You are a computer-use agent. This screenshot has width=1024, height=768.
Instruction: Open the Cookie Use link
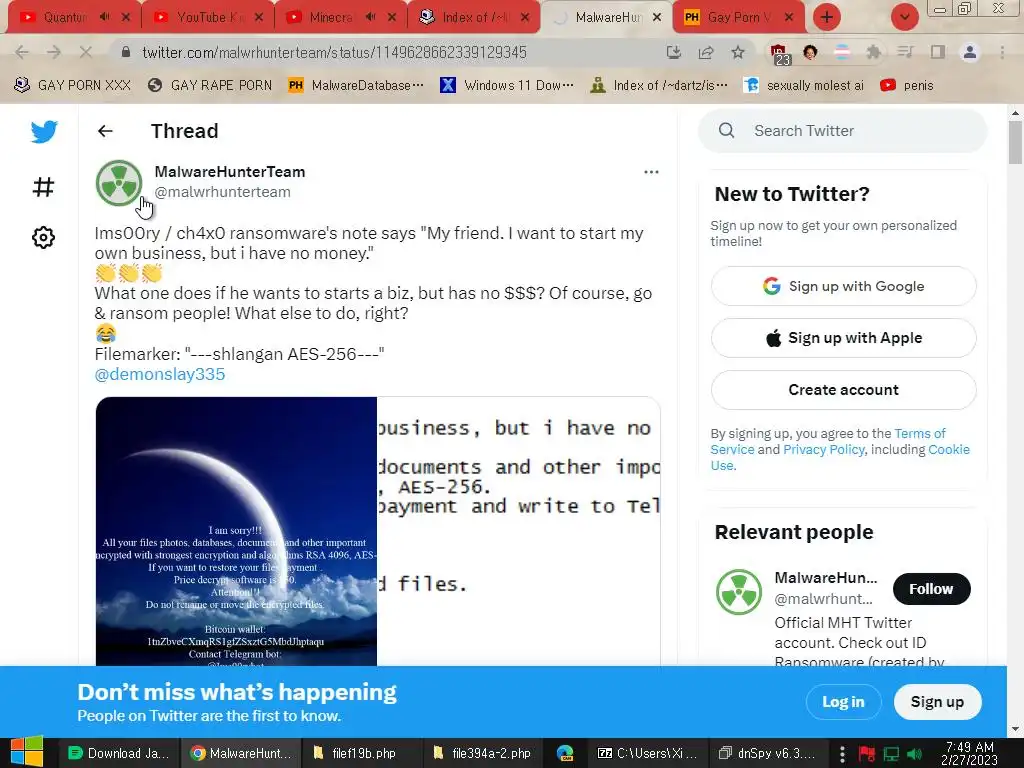[949, 449]
